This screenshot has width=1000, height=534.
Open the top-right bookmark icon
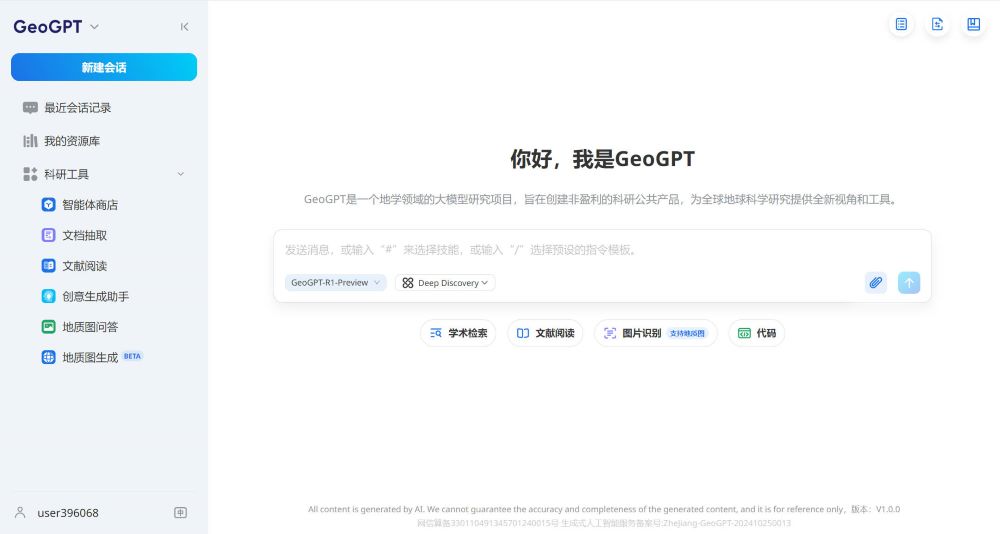973,24
